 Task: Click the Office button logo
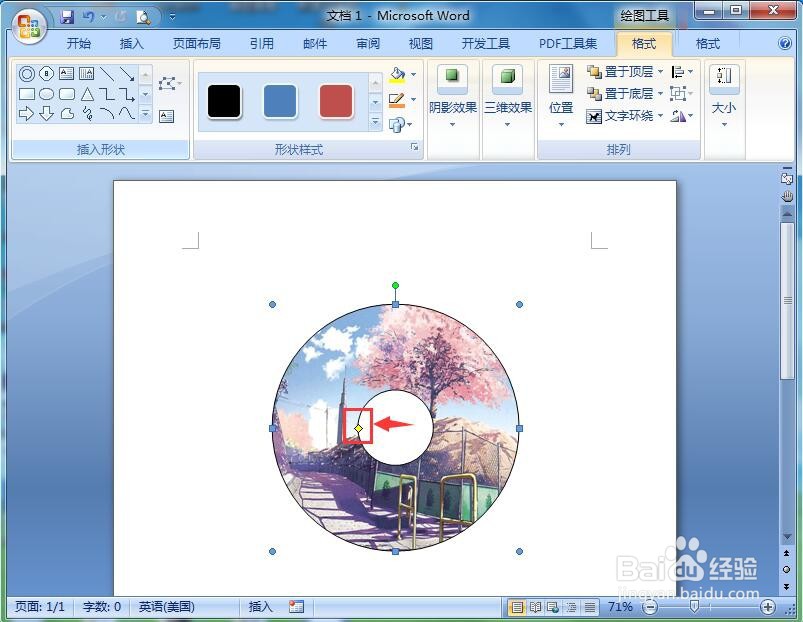click(x=28, y=27)
